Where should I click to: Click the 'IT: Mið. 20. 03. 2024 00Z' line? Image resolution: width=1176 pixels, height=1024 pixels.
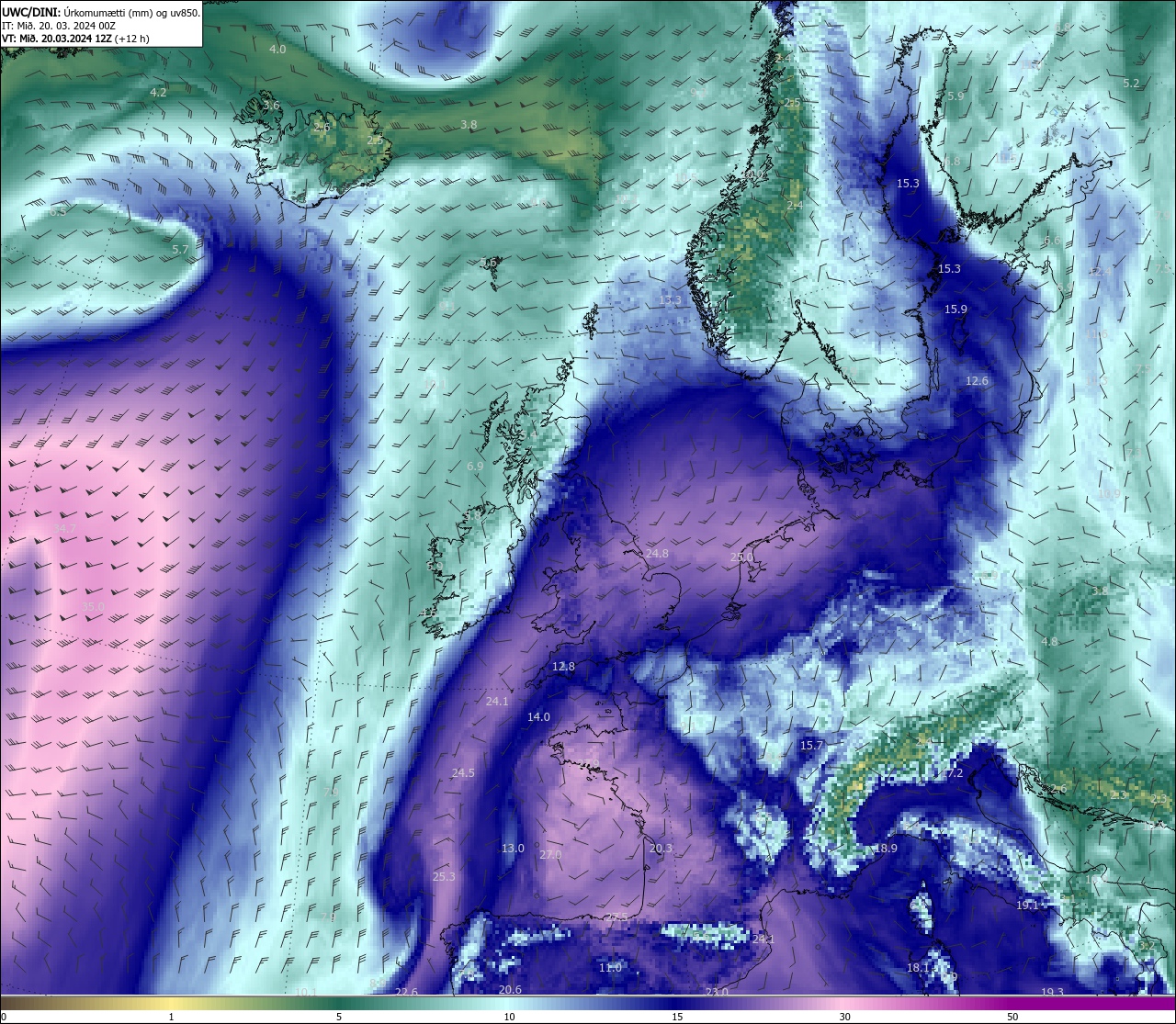(57, 26)
